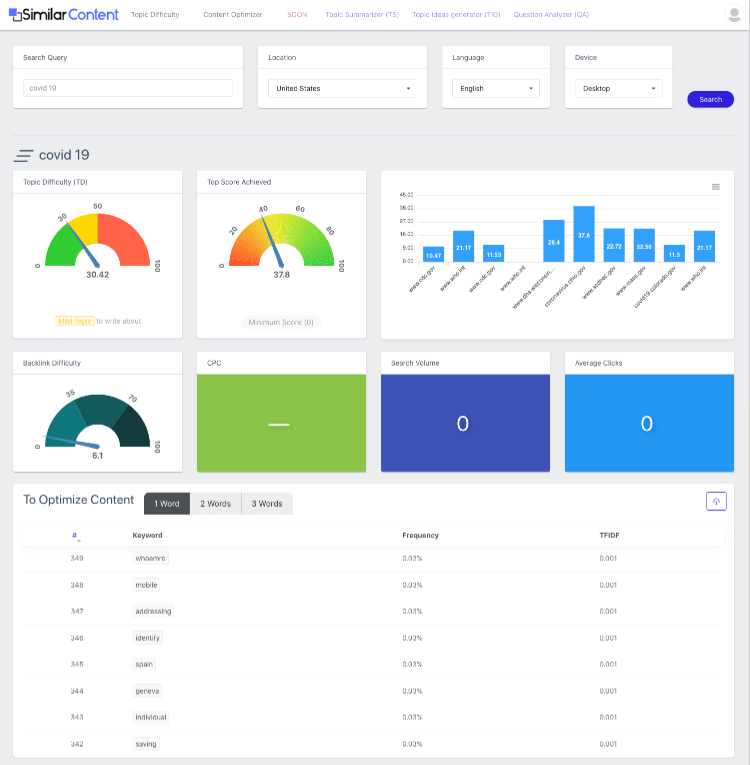The width and height of the screenshot is (750, 765).
Task: Click the chart bar labeled 22.56
Action: 644,245
